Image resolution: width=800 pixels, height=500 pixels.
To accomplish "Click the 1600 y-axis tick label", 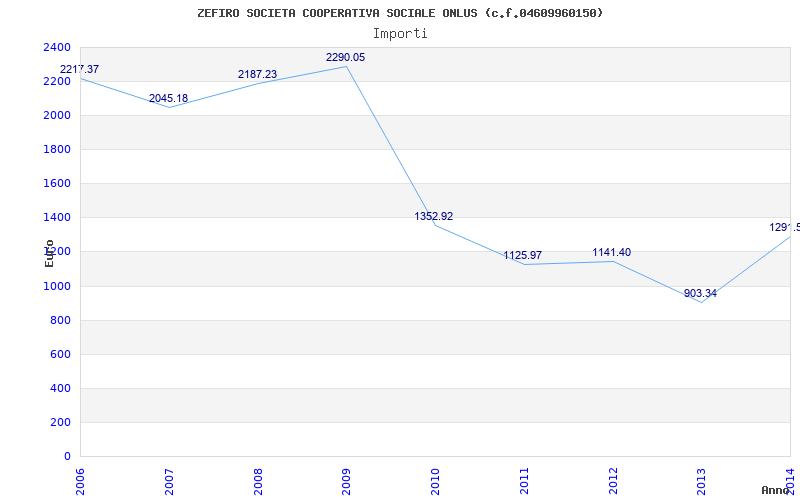I will tap(57, 183).
